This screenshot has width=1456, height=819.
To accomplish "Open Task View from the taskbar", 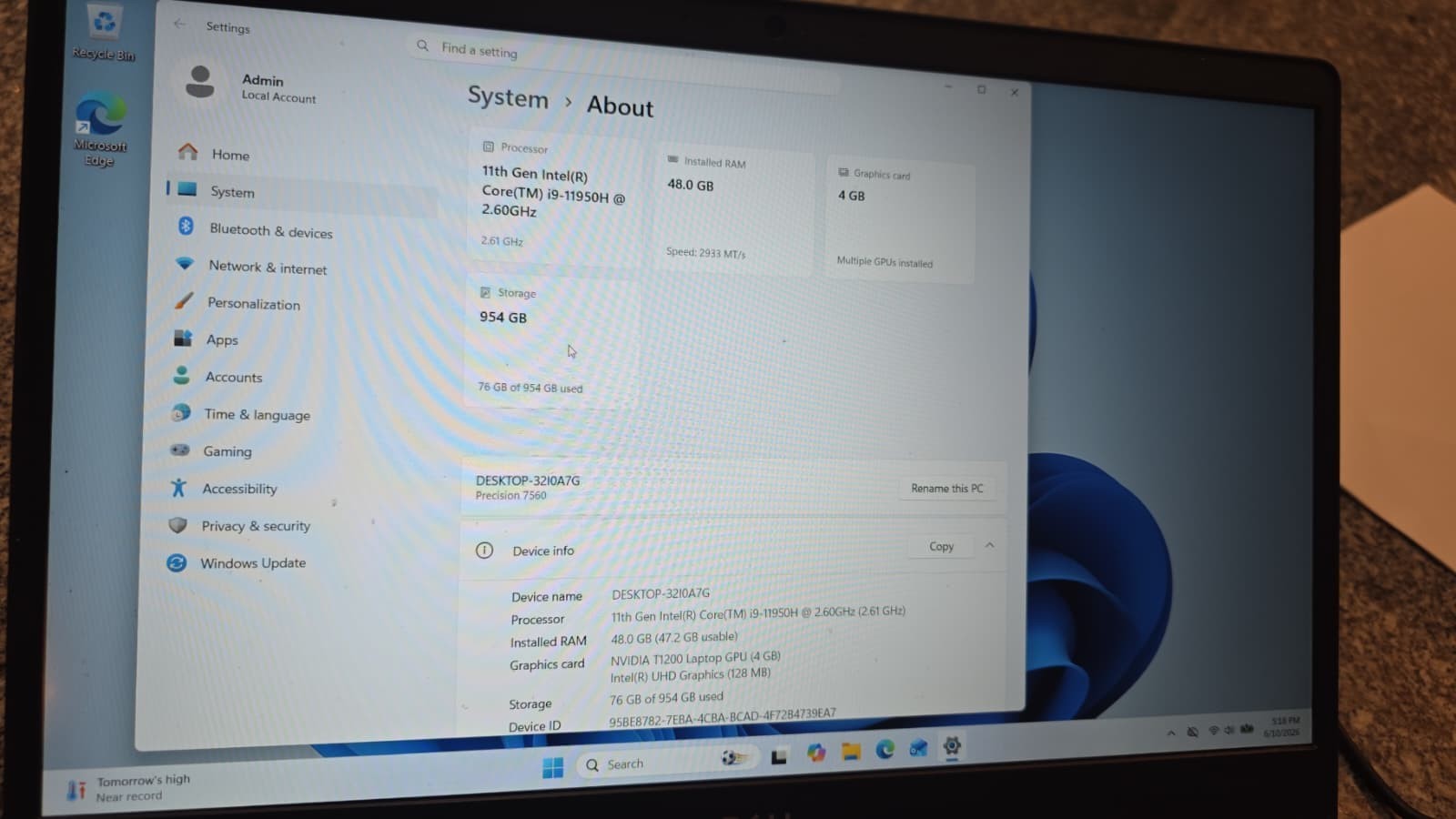I will click(x=779, y=757).
